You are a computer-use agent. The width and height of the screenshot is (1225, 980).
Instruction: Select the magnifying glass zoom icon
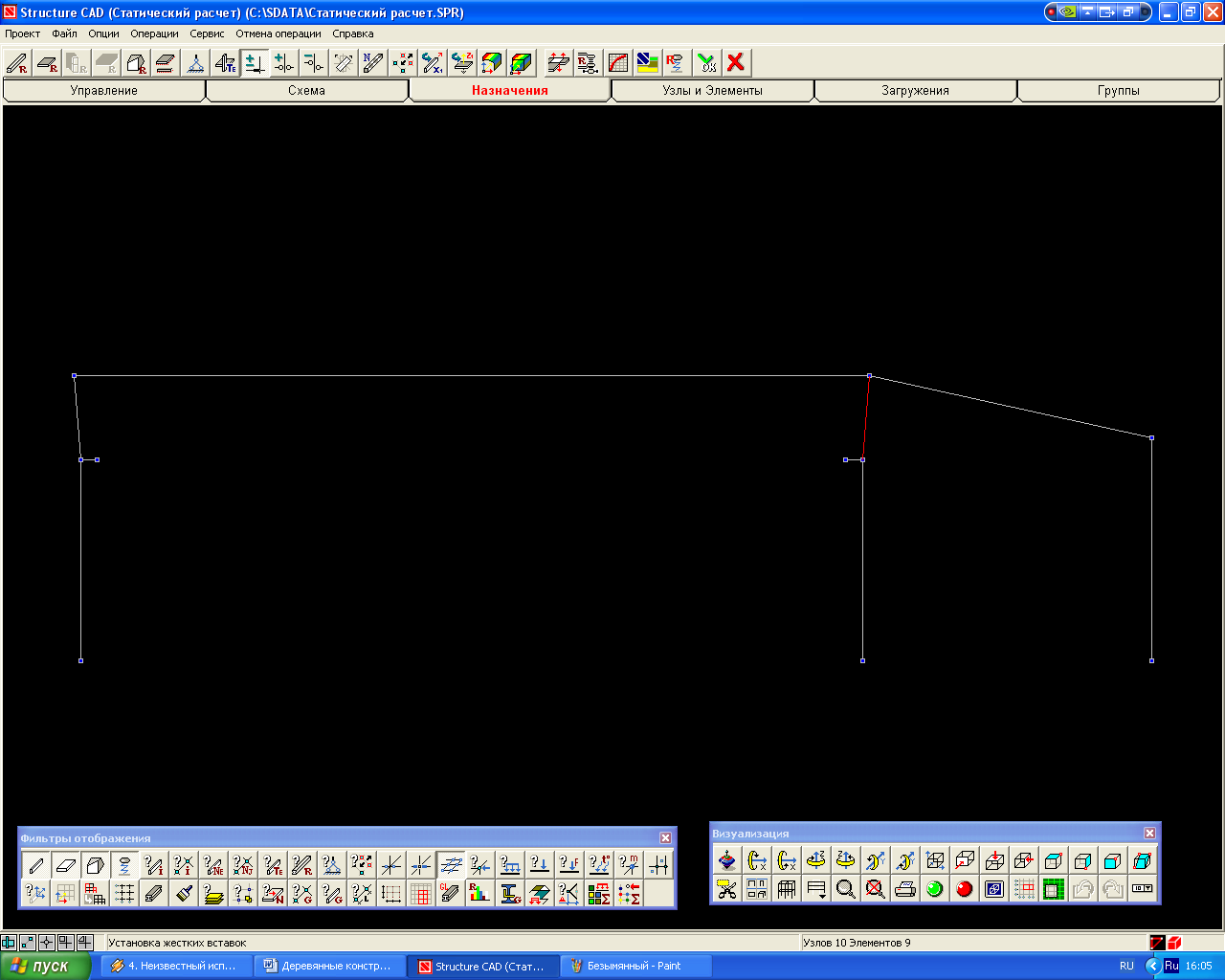[846, 889]
